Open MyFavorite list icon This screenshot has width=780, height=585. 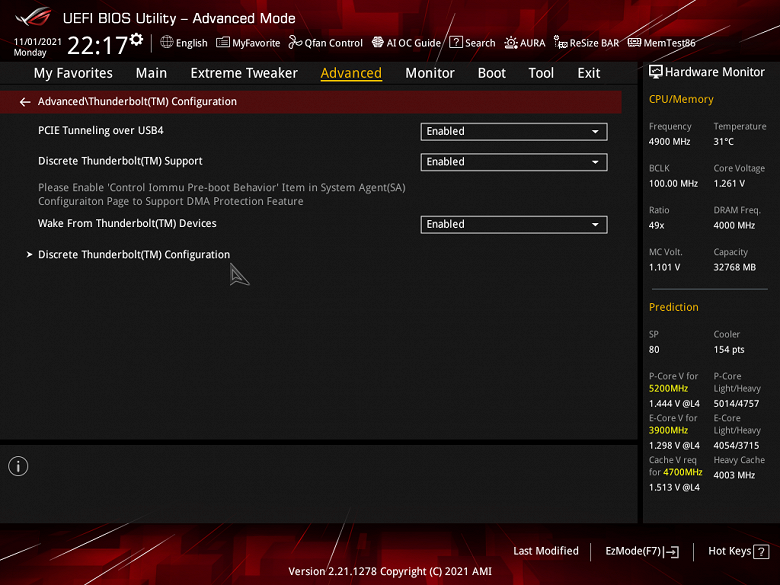(x=223, y=42)
